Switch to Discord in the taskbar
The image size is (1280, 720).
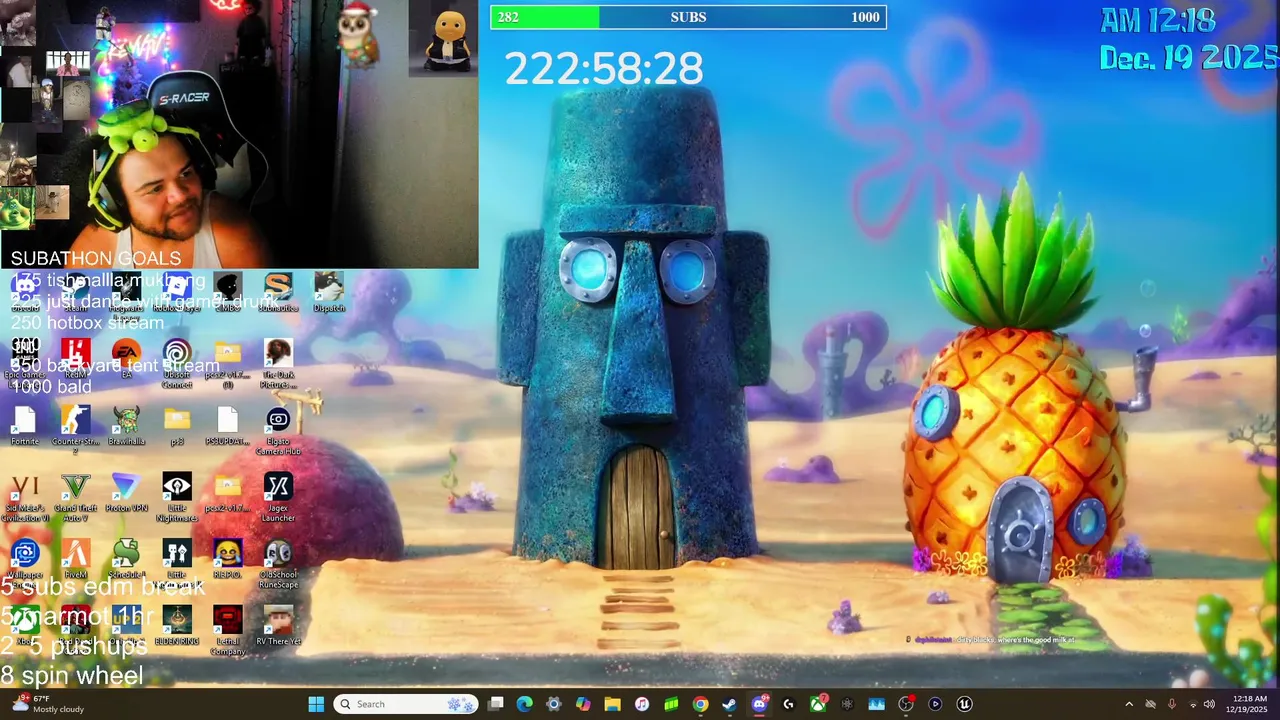point(759,704)
